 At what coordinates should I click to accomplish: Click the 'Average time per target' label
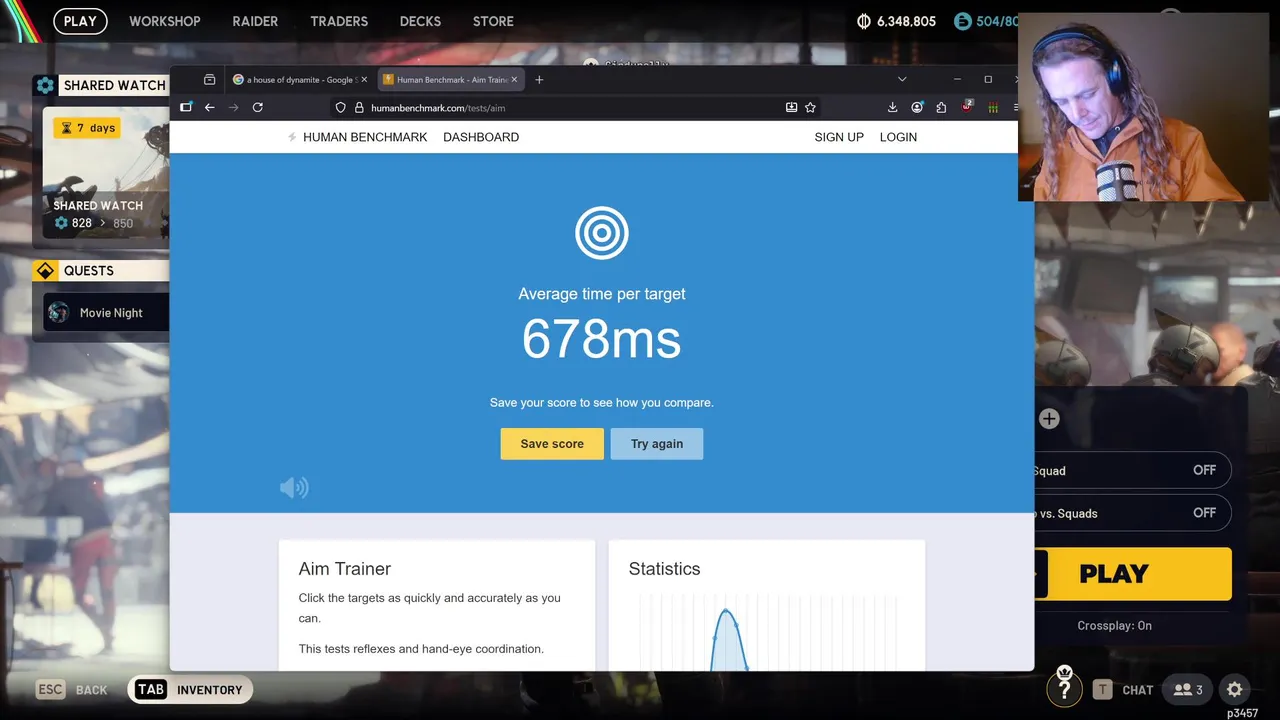point(602,294)
